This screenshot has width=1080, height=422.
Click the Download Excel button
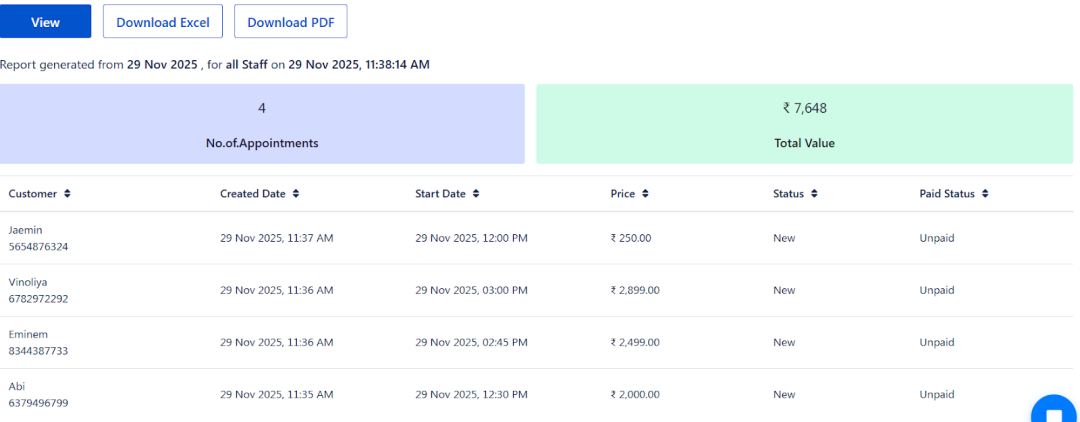(163, 22)
